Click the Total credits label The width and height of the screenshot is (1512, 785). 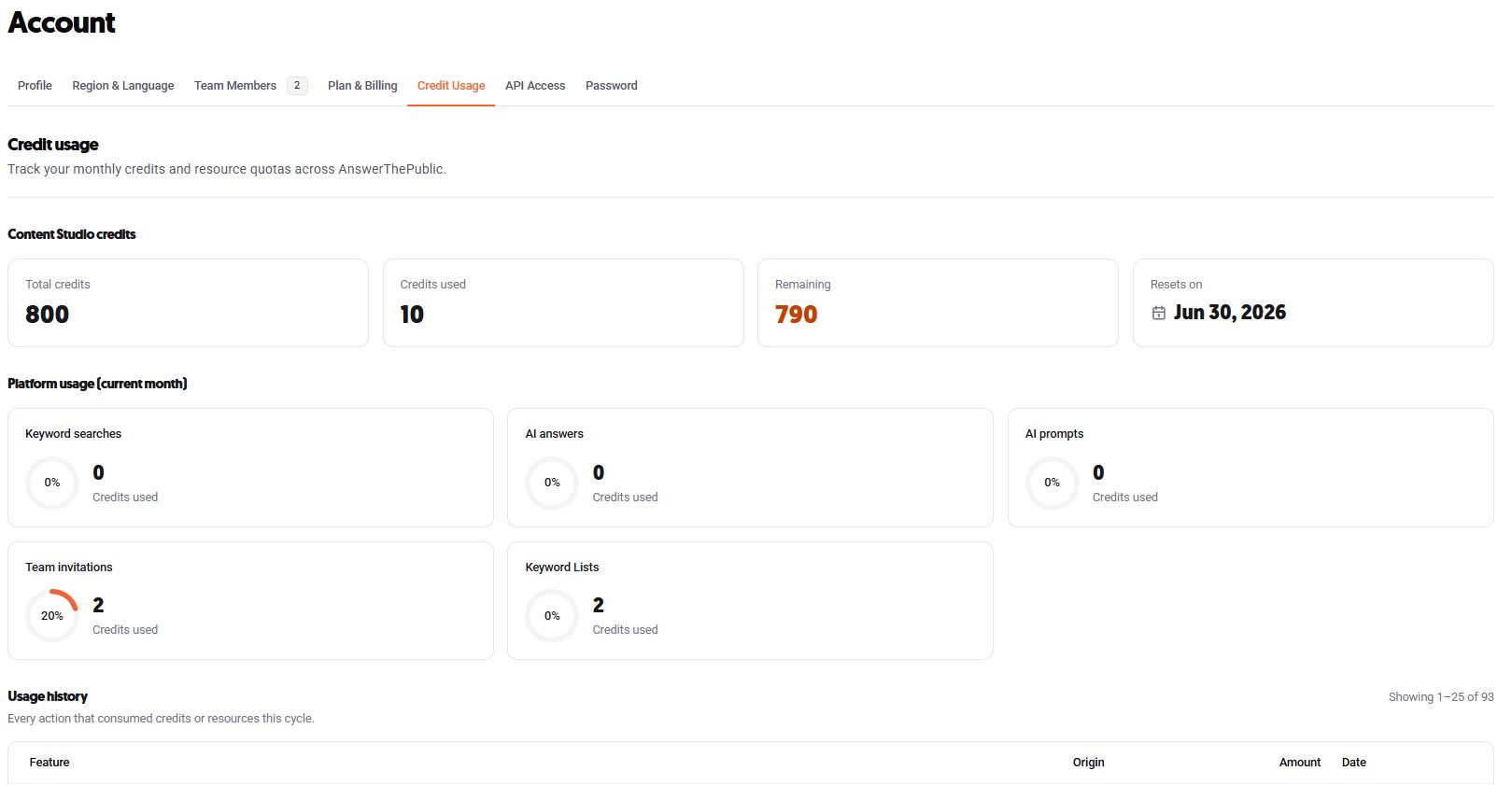pos(58,285)
